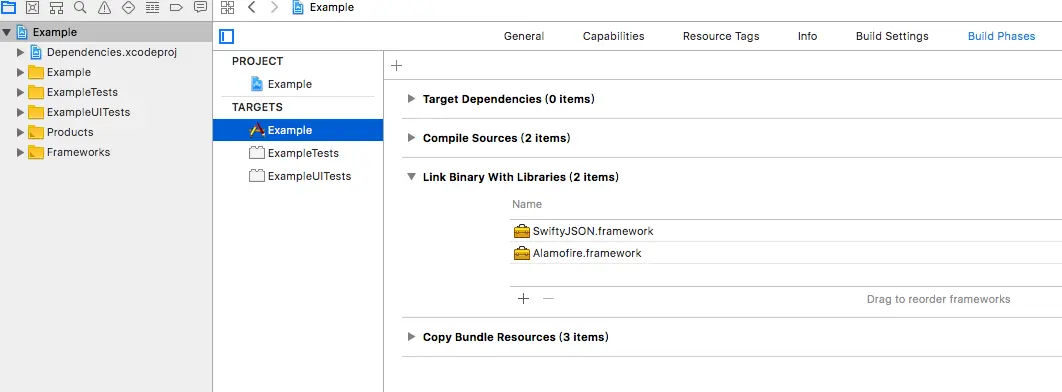Go forward with the right chevron

(x=274, y=8)
